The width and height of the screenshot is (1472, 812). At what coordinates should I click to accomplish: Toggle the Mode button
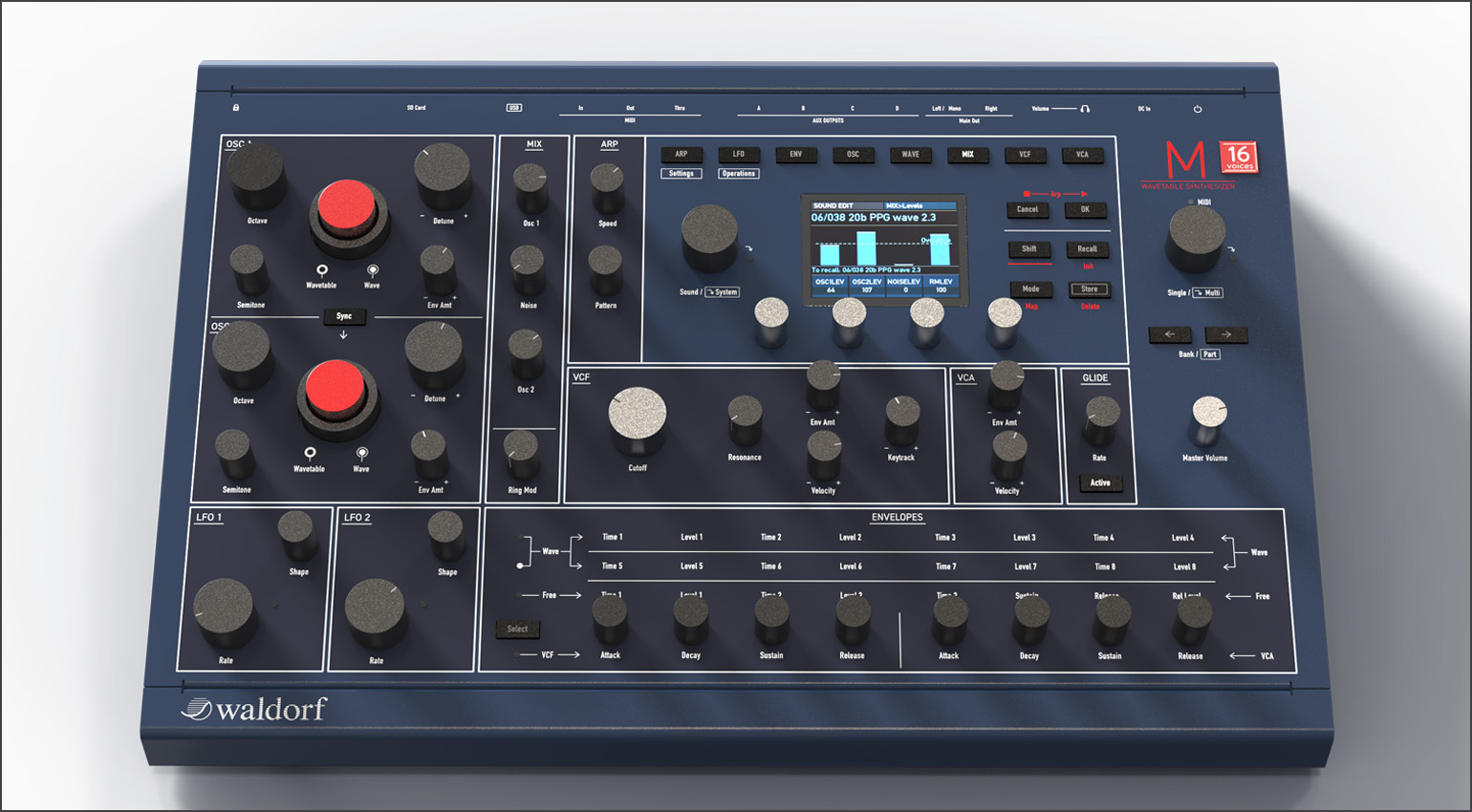click(1030, 289)
